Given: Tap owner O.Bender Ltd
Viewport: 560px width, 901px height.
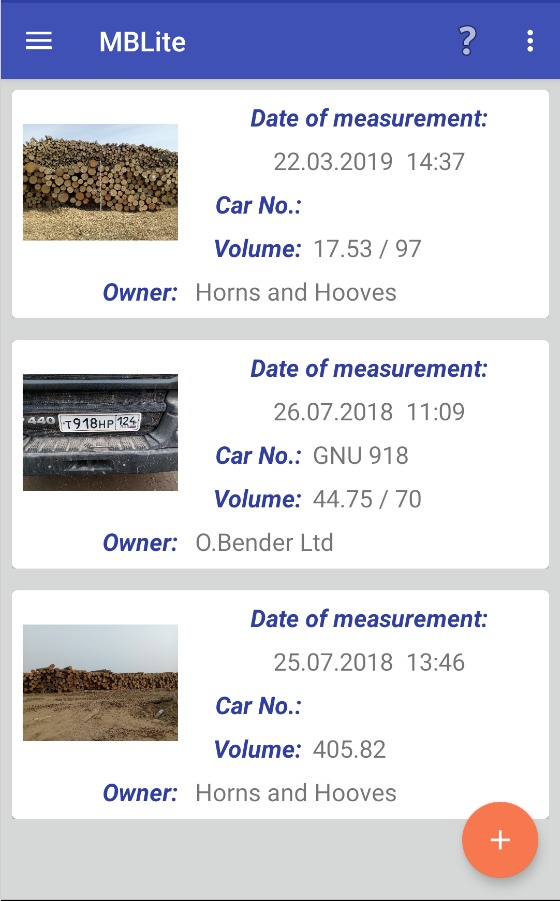Looking at the screenshot, I should point(264,542).
